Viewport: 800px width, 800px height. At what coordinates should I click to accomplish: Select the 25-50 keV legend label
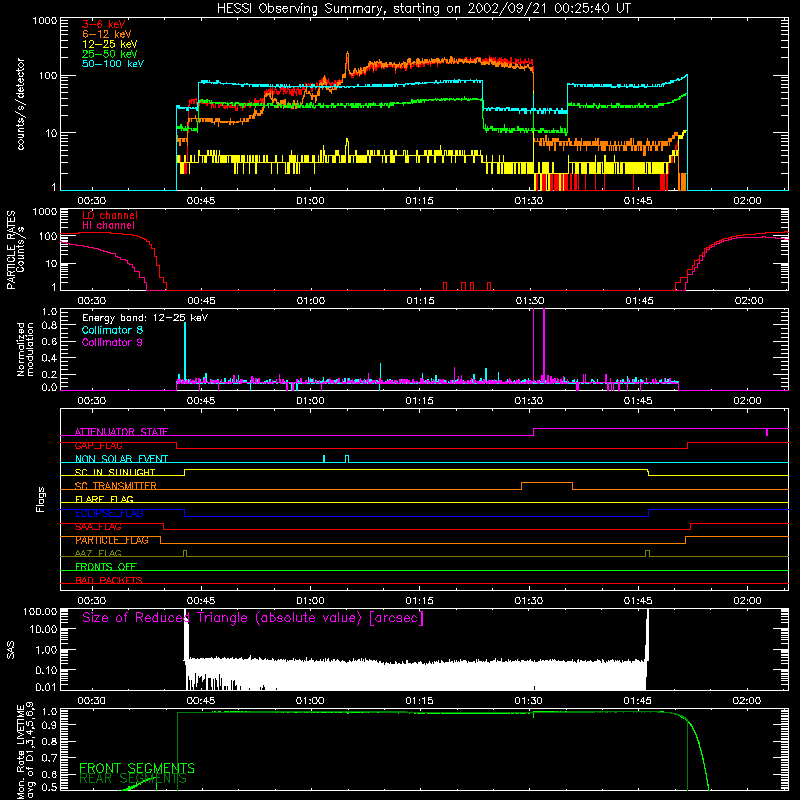(x=110, y=54)
